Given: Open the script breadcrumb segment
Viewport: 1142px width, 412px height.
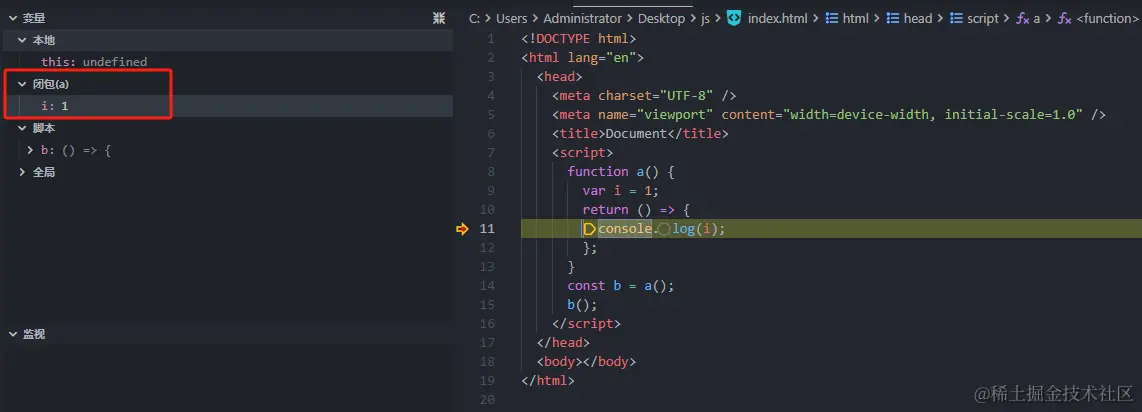Looking at the screenshot, I should (982, 18).
